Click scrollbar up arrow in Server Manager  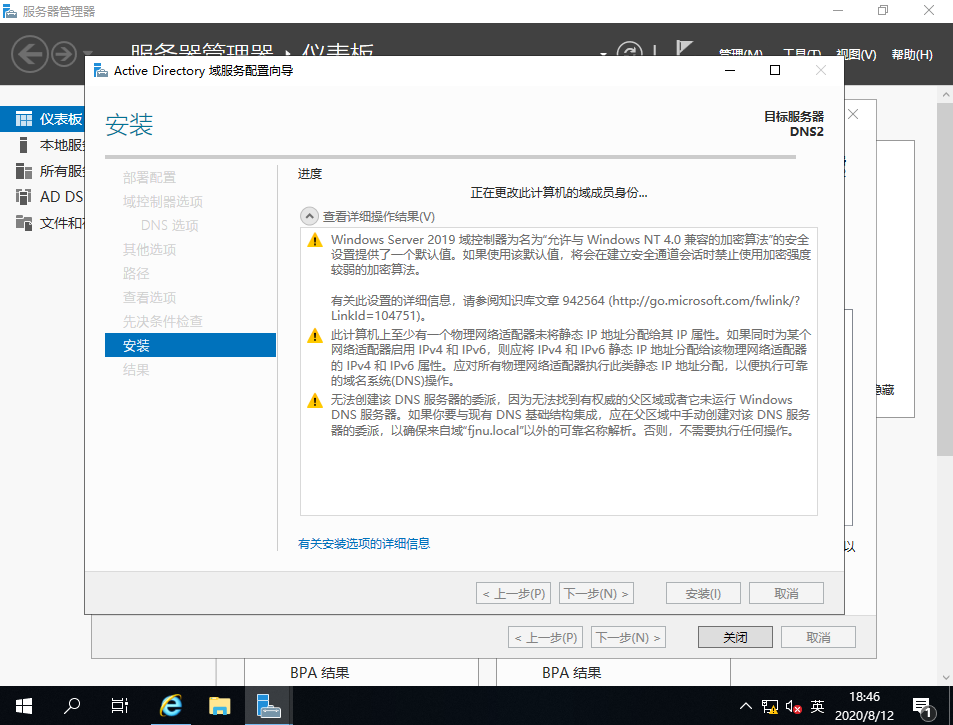[x=944, y=95]
